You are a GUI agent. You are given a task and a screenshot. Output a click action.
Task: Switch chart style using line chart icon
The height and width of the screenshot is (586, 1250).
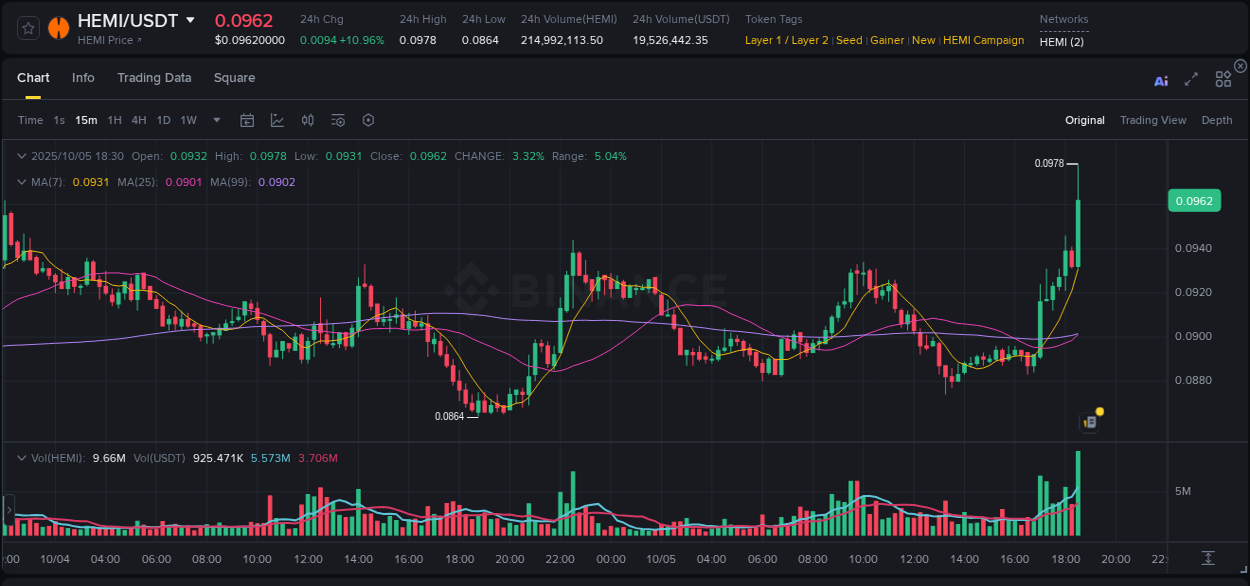click(277, 119)
